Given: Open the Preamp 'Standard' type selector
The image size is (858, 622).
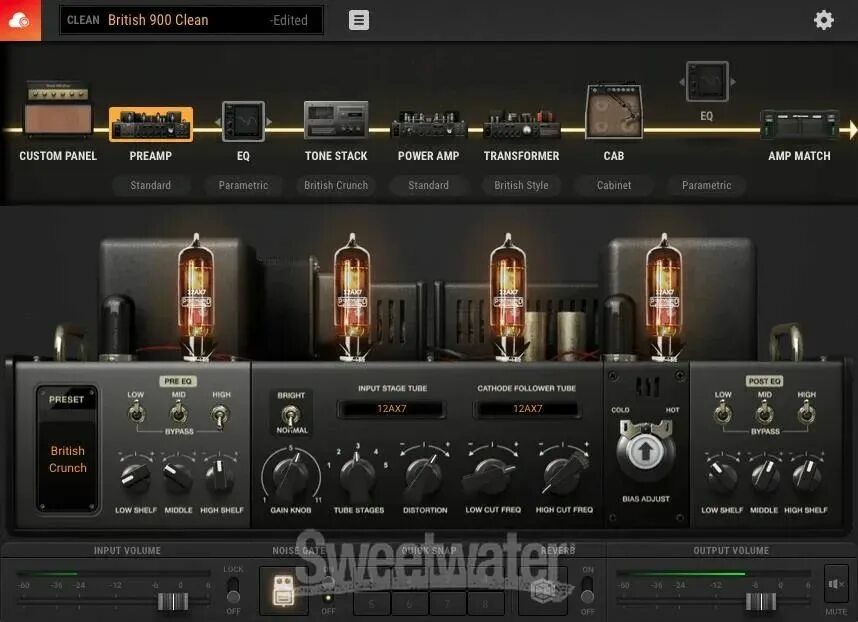Looking at the screenshot, I should (151, 185).
